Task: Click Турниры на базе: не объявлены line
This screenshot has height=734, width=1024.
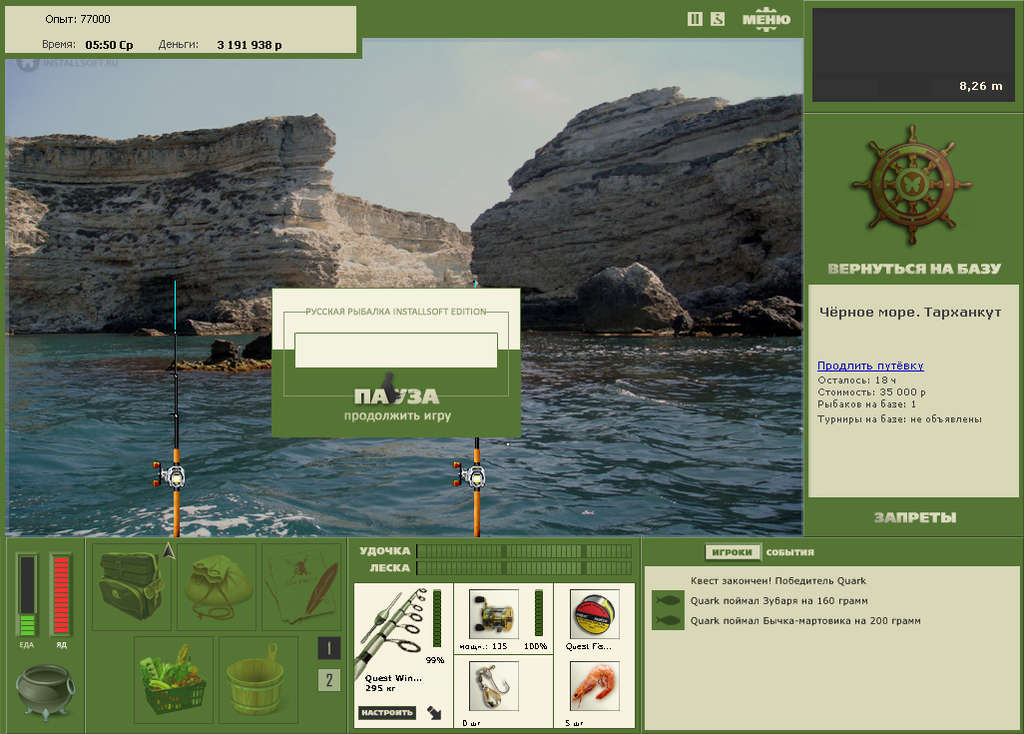Action: (x=900, y=419)
